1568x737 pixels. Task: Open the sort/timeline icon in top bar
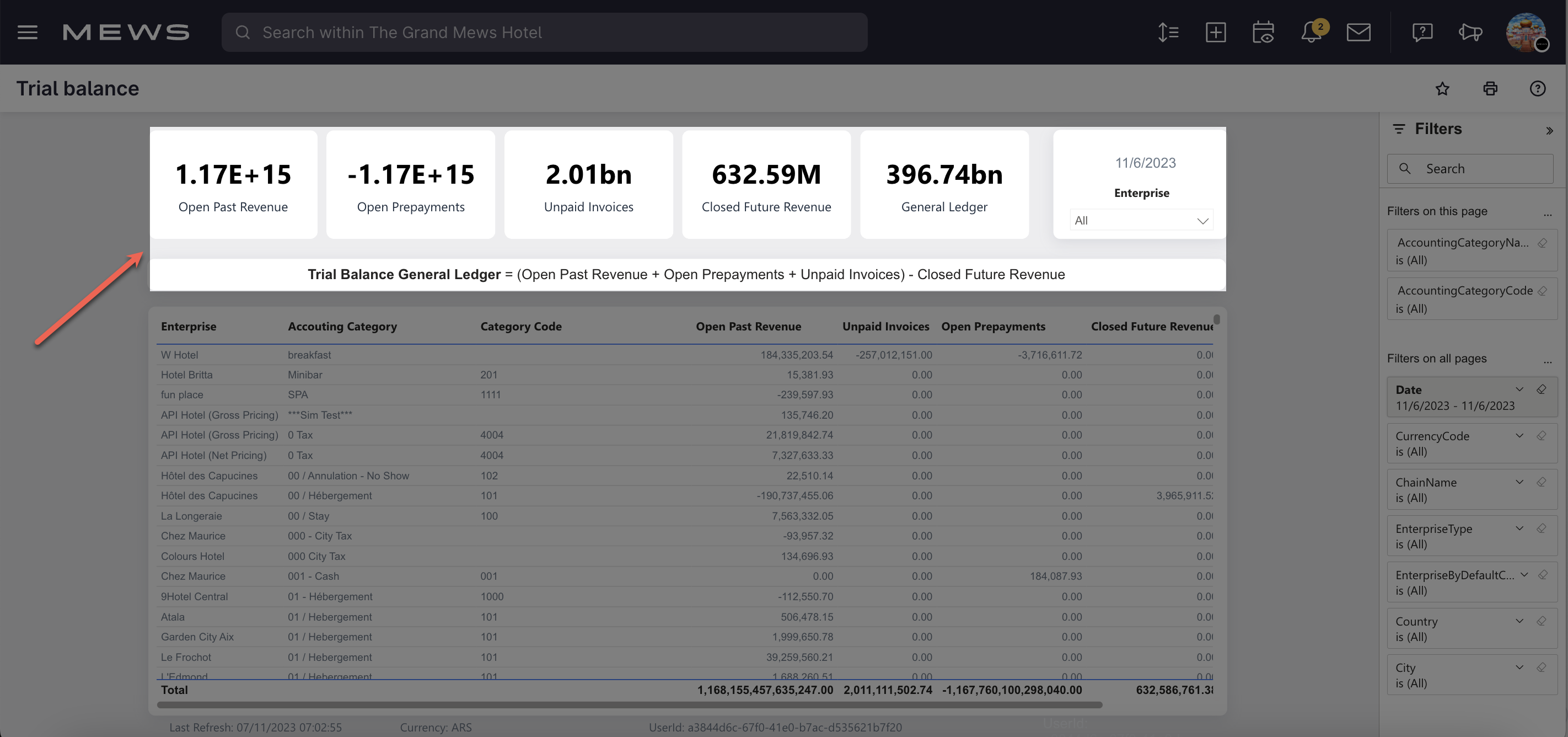(1168, 33)
